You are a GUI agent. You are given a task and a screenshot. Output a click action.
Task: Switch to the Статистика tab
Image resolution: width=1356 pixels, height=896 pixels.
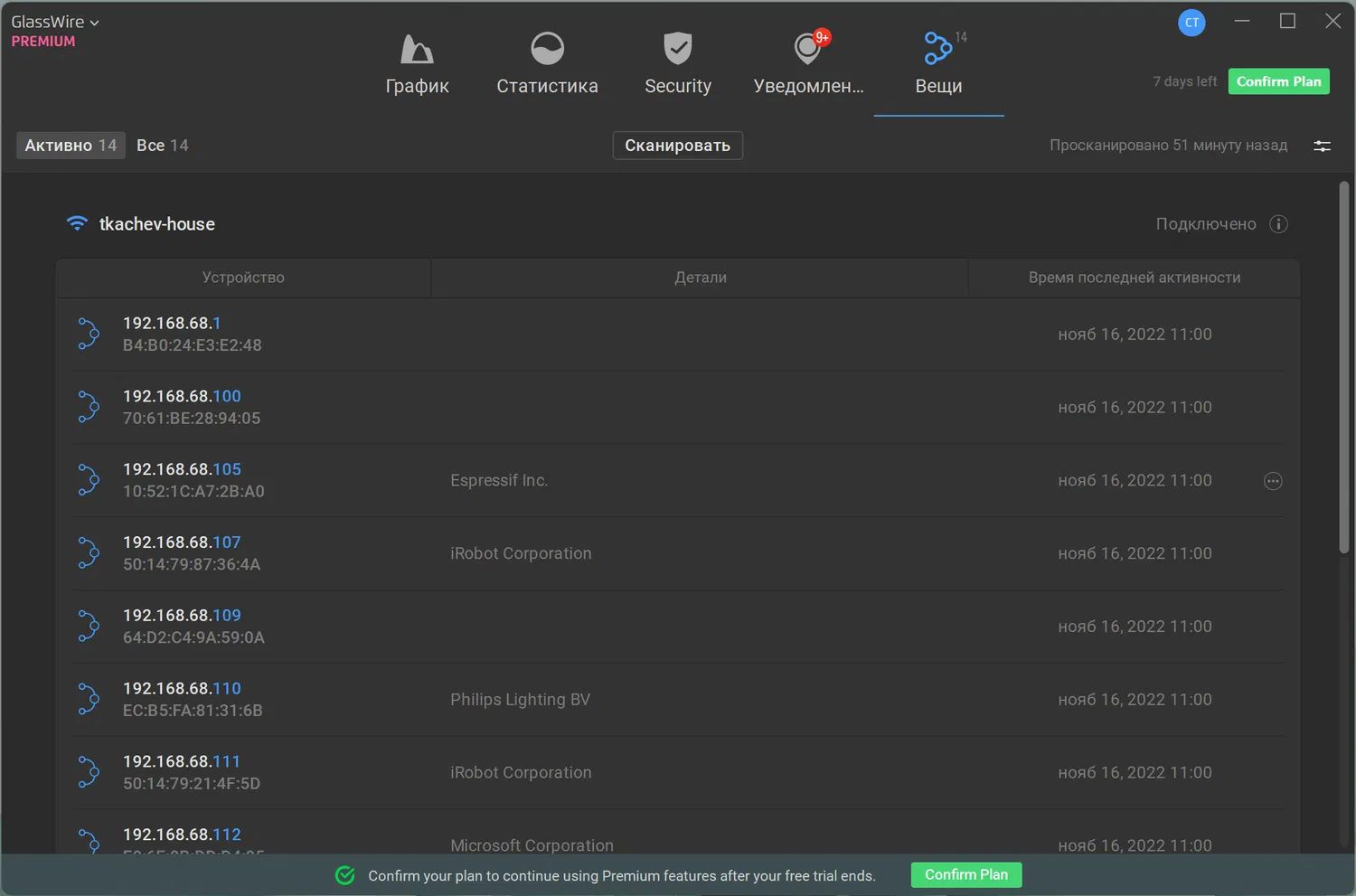point(547,64)
